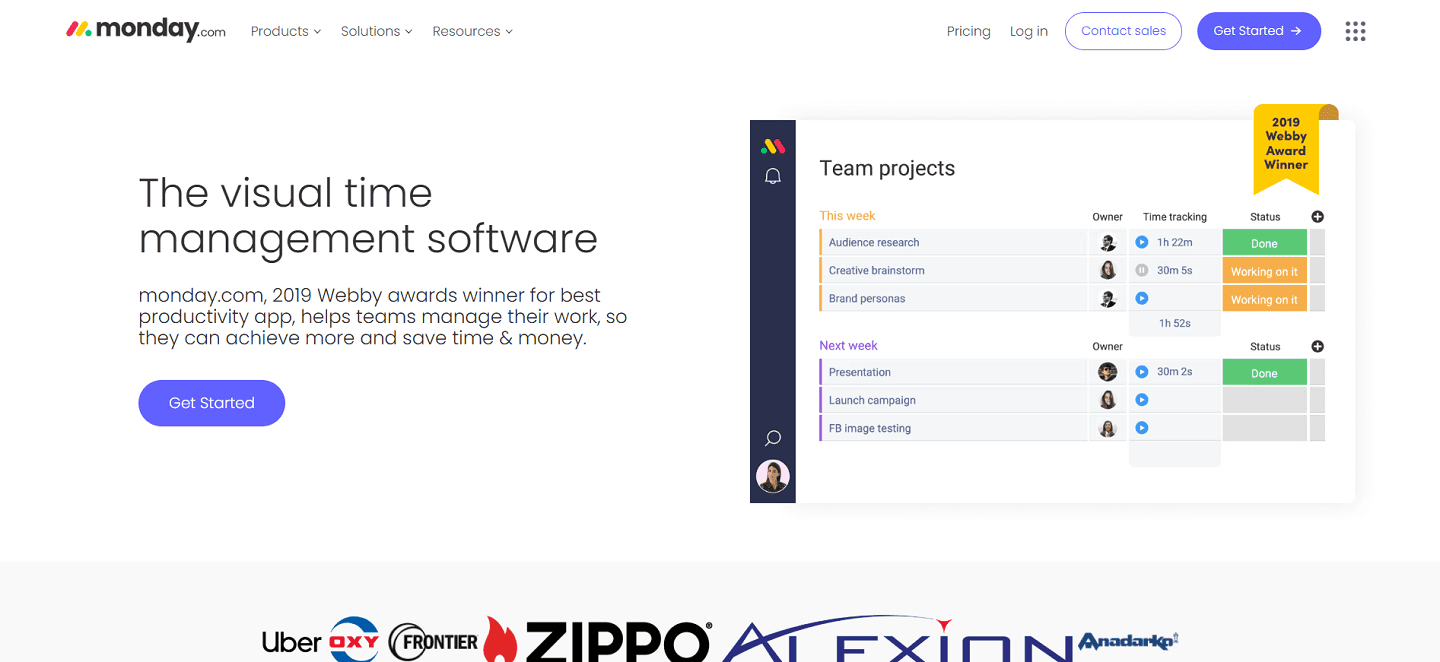Select Pricing in the top navigation

[x=968, y=31]
